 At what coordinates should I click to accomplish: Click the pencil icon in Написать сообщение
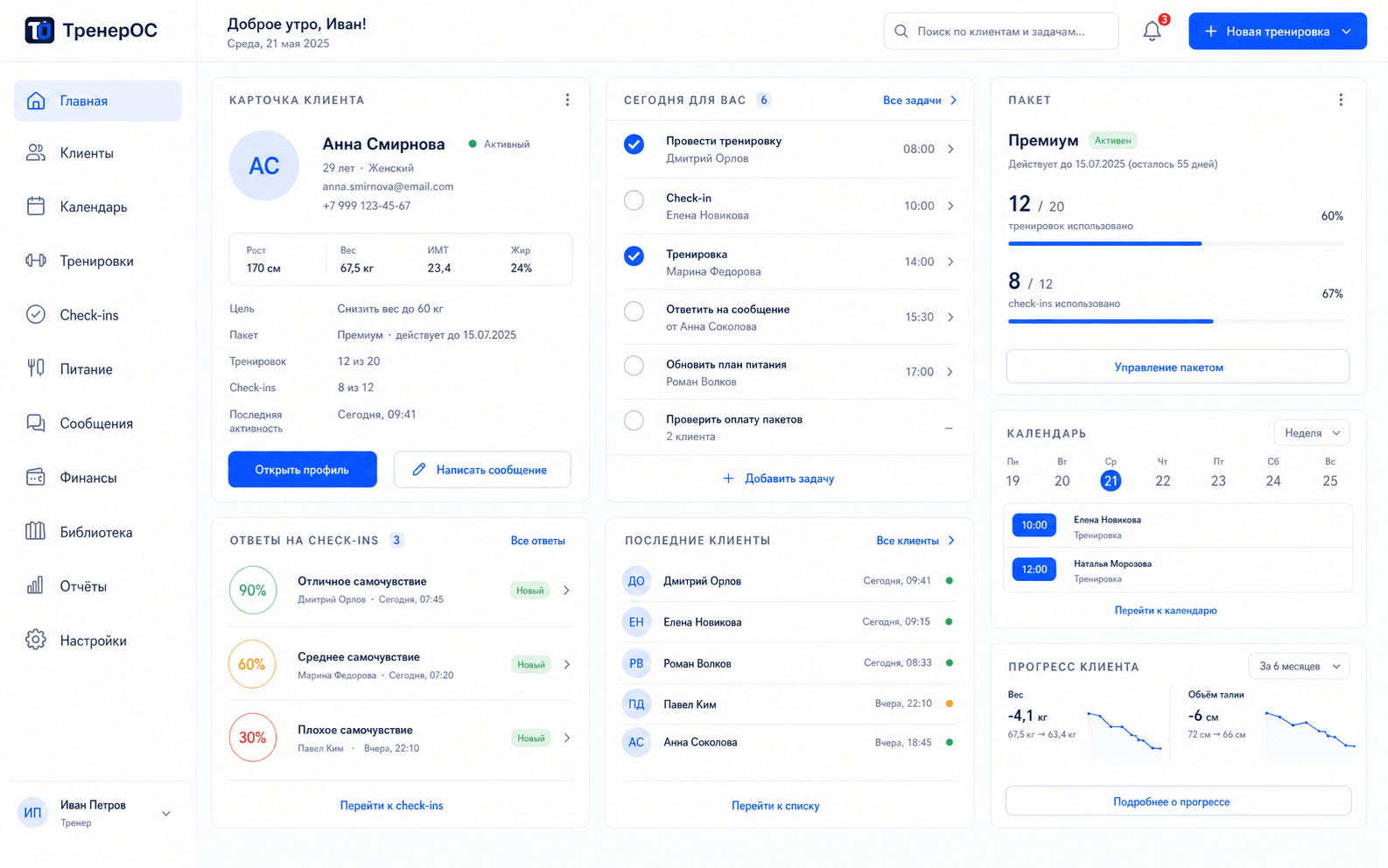419,470
